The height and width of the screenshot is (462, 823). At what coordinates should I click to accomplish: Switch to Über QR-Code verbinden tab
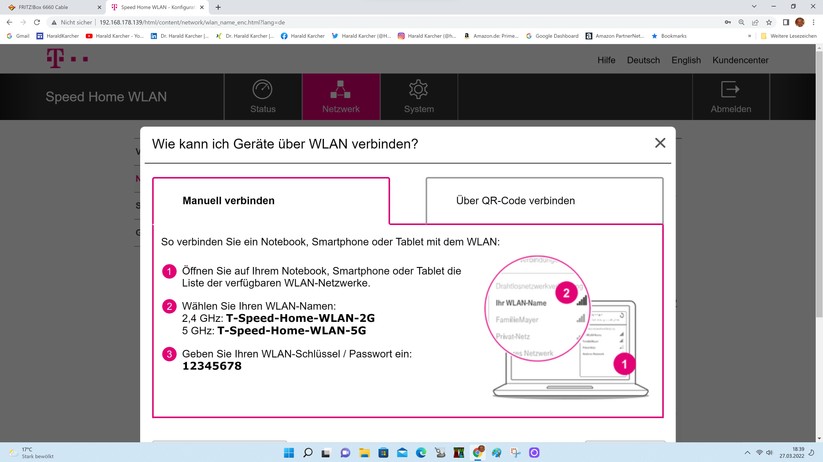pos(544,201)
